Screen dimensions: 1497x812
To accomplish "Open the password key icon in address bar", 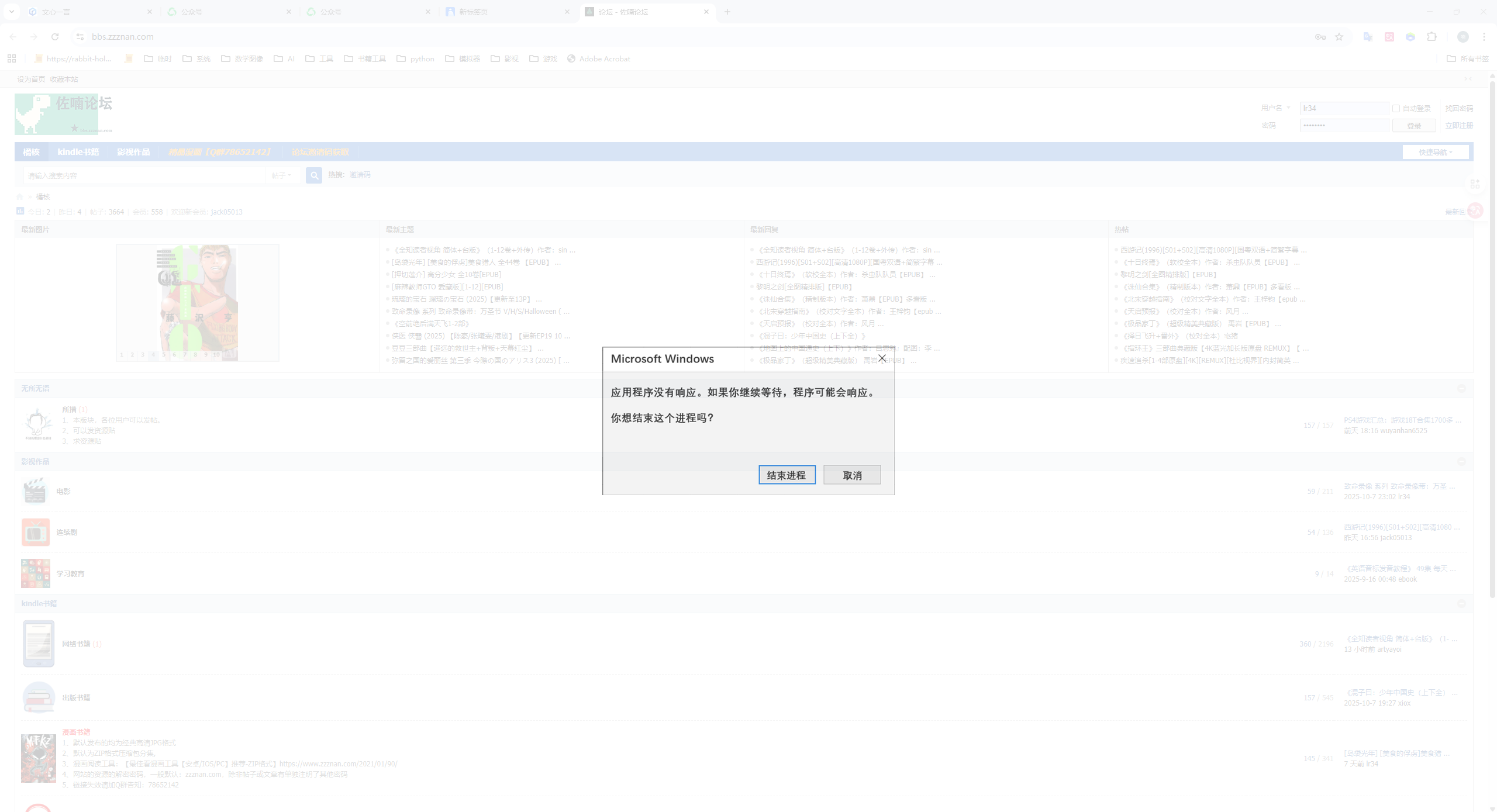I will tap(1320, 37).
